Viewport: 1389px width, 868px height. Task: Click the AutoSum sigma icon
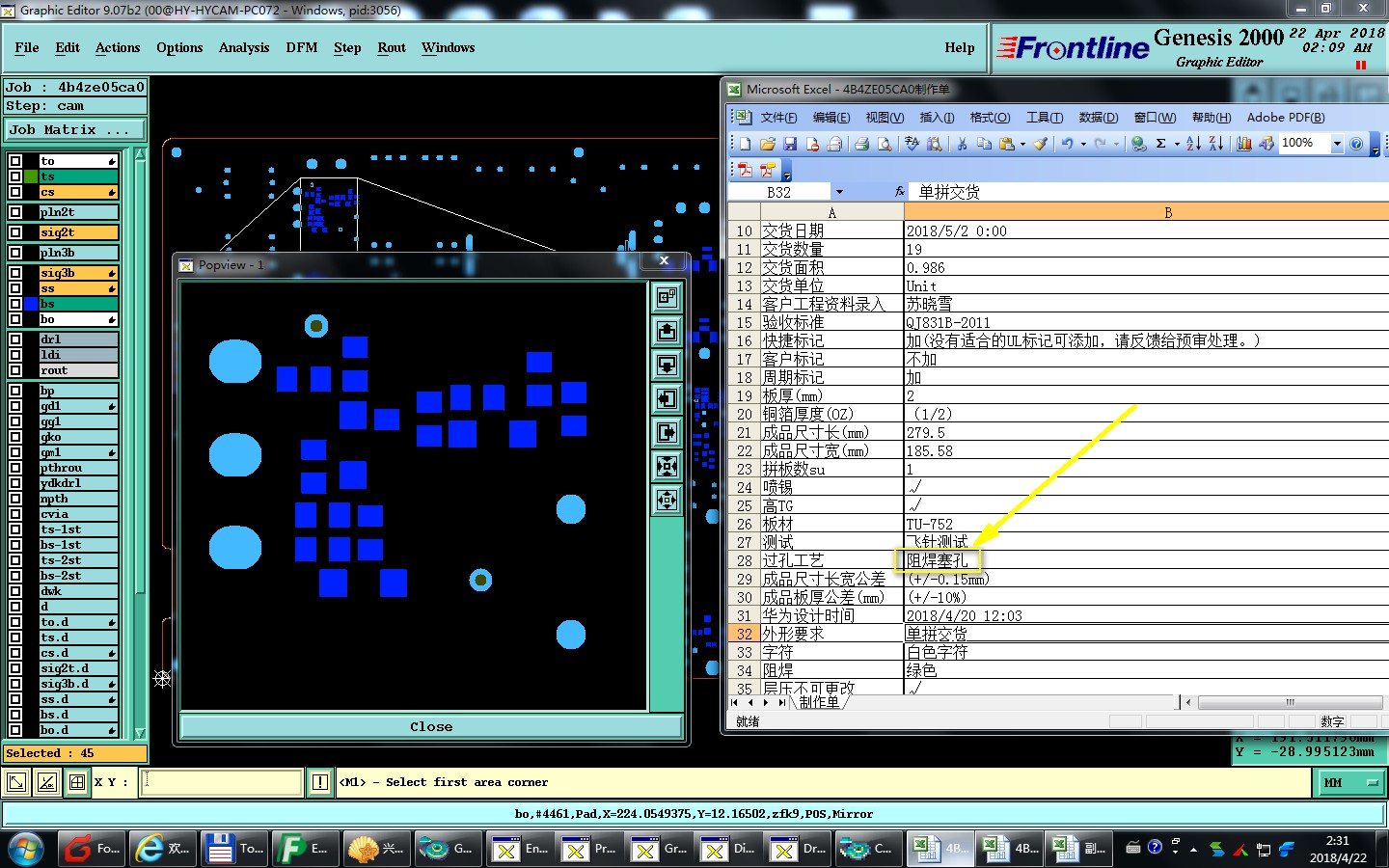pos(1161,144)
